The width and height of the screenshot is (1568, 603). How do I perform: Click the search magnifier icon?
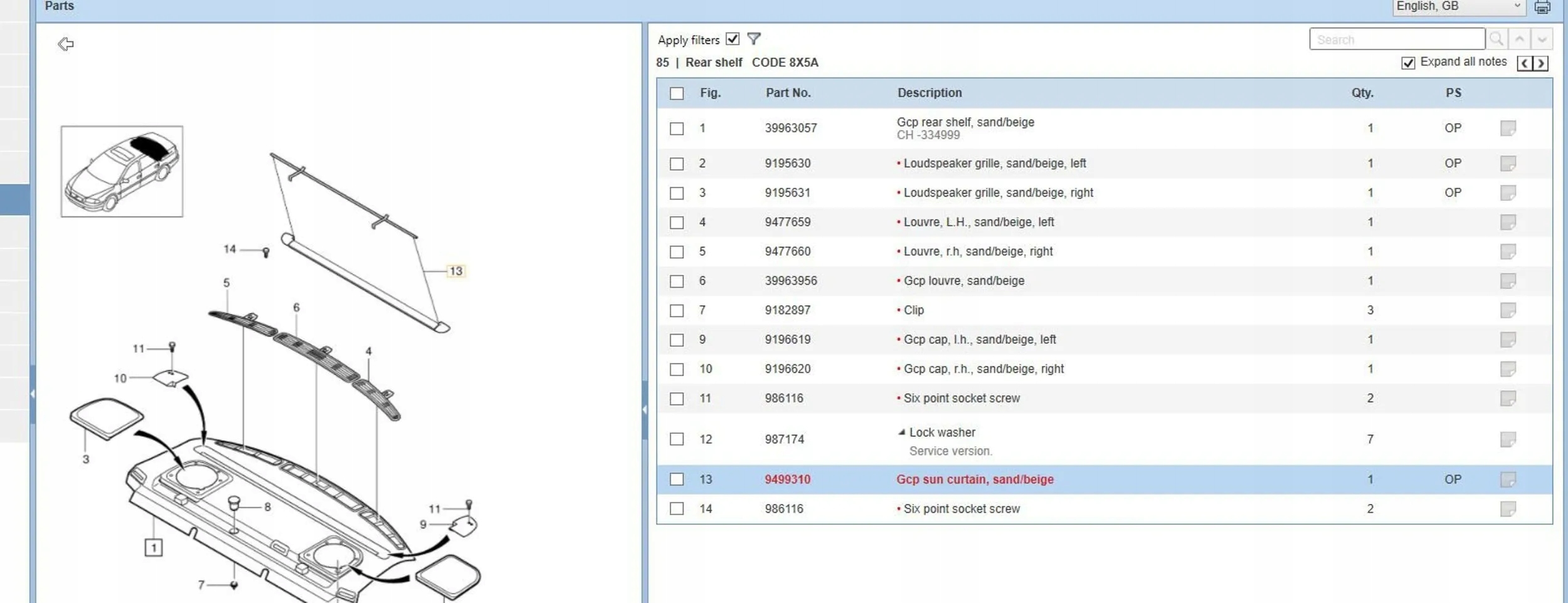tap(1496, 39)
